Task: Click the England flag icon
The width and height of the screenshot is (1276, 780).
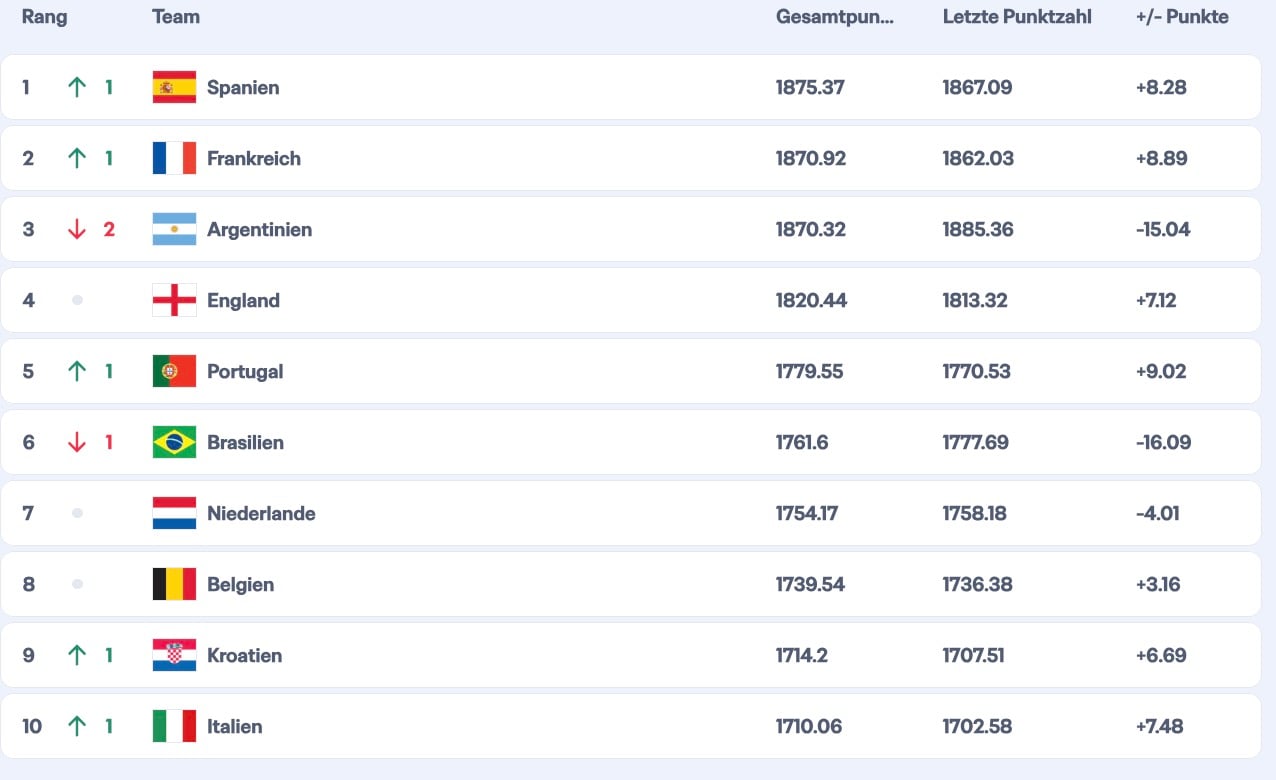Action: (x=174, y=300)
